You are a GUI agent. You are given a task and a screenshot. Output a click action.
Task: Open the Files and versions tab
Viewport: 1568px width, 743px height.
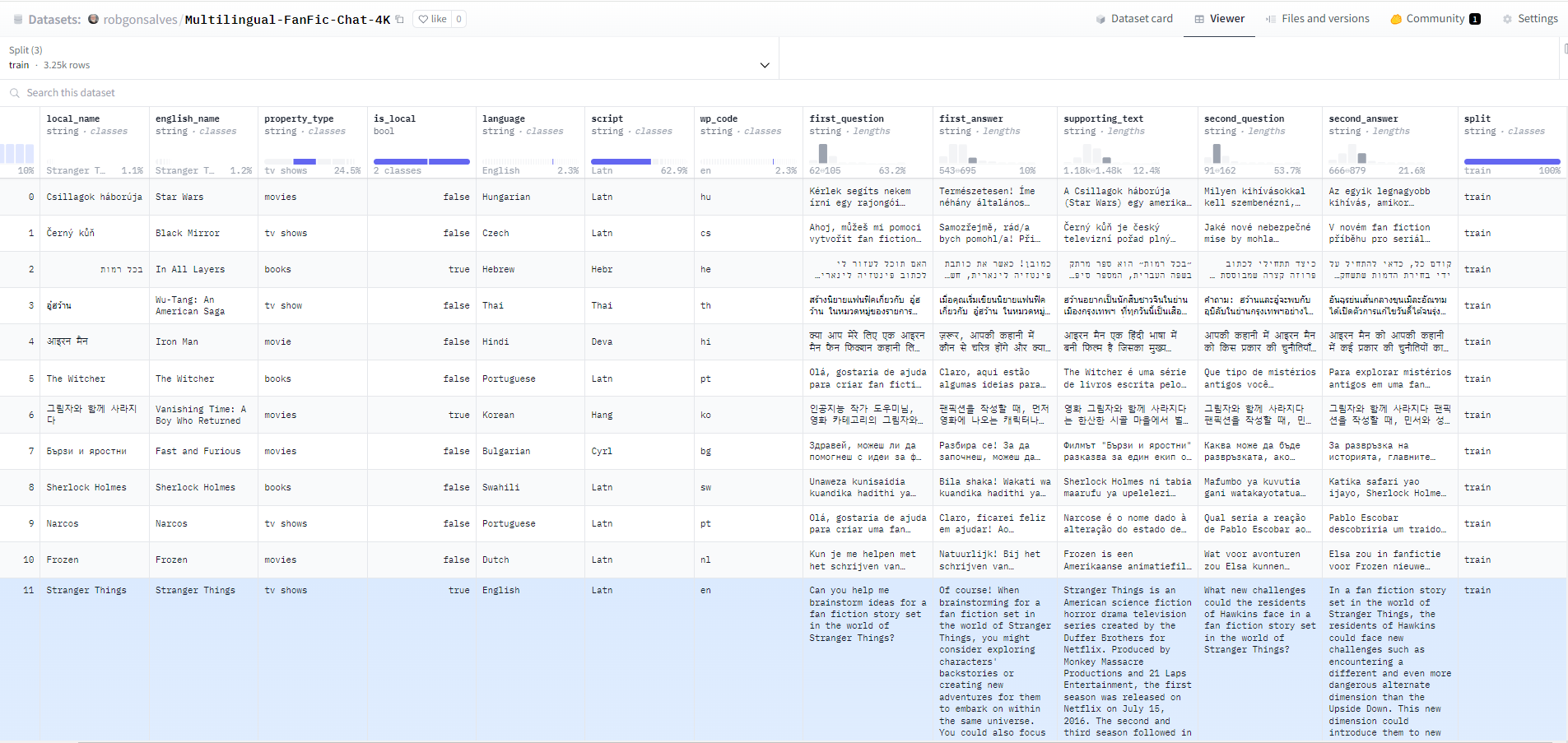point(1318,19)
